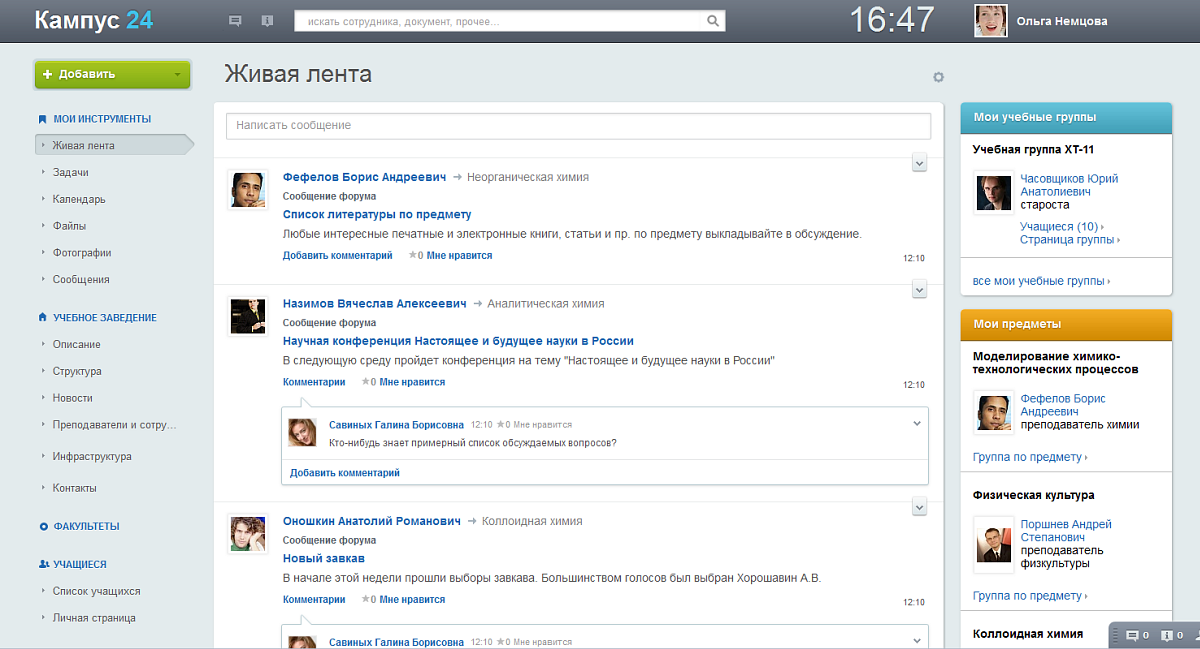Image resolution: width=1200 pixels, height=649 pixels.
Task: Open Календарь in left sidebar
Action: [x=79, y=199]
